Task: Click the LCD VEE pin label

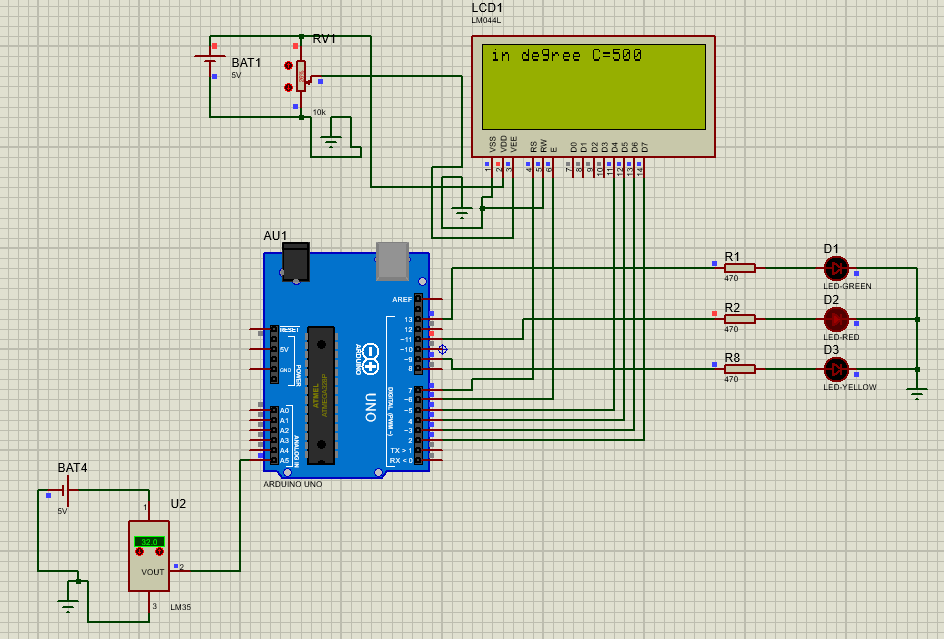Action: coord(514,144)
